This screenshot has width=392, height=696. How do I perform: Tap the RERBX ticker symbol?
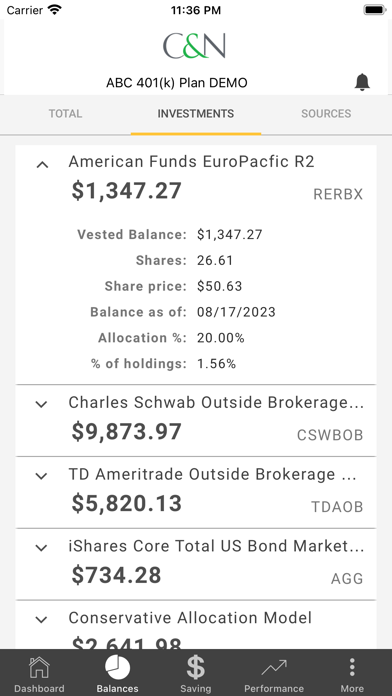coord(338,194)
